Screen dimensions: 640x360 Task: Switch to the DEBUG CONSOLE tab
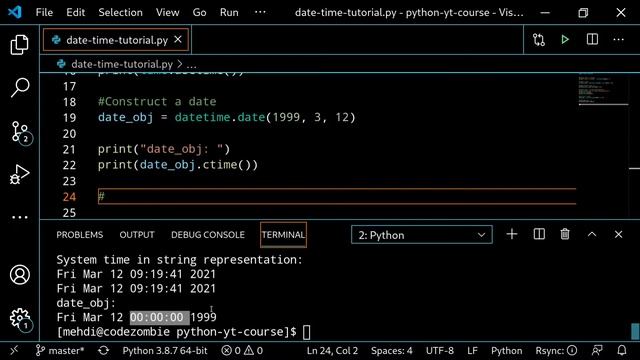[208, 235]
